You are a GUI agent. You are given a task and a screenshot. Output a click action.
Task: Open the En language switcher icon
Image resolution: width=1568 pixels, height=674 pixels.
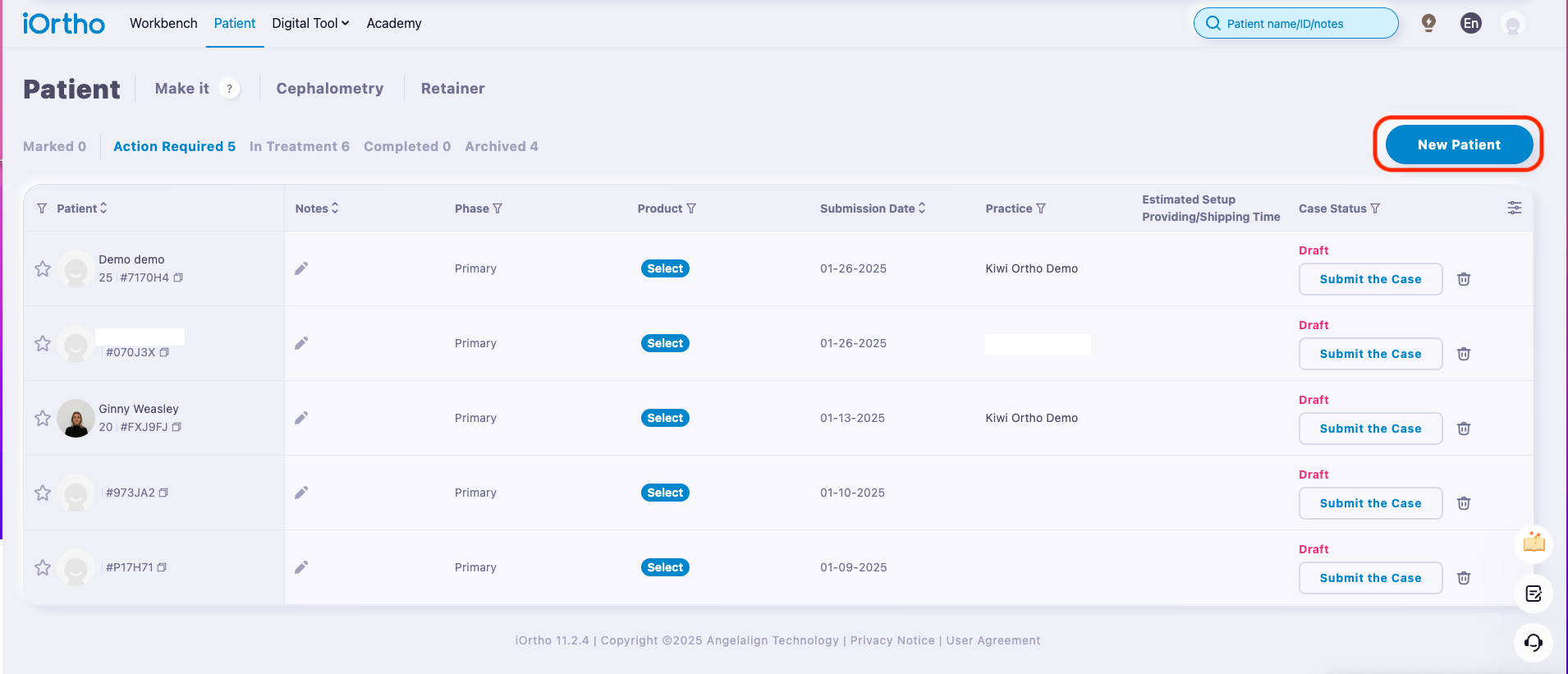point(1471,23)
